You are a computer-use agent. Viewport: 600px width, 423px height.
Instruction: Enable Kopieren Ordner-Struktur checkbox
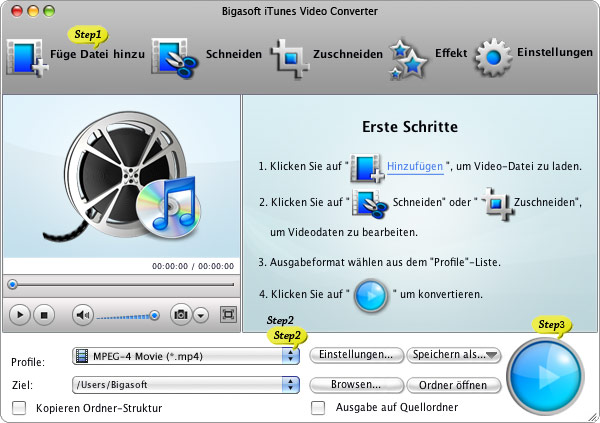[x=19, y=408]
